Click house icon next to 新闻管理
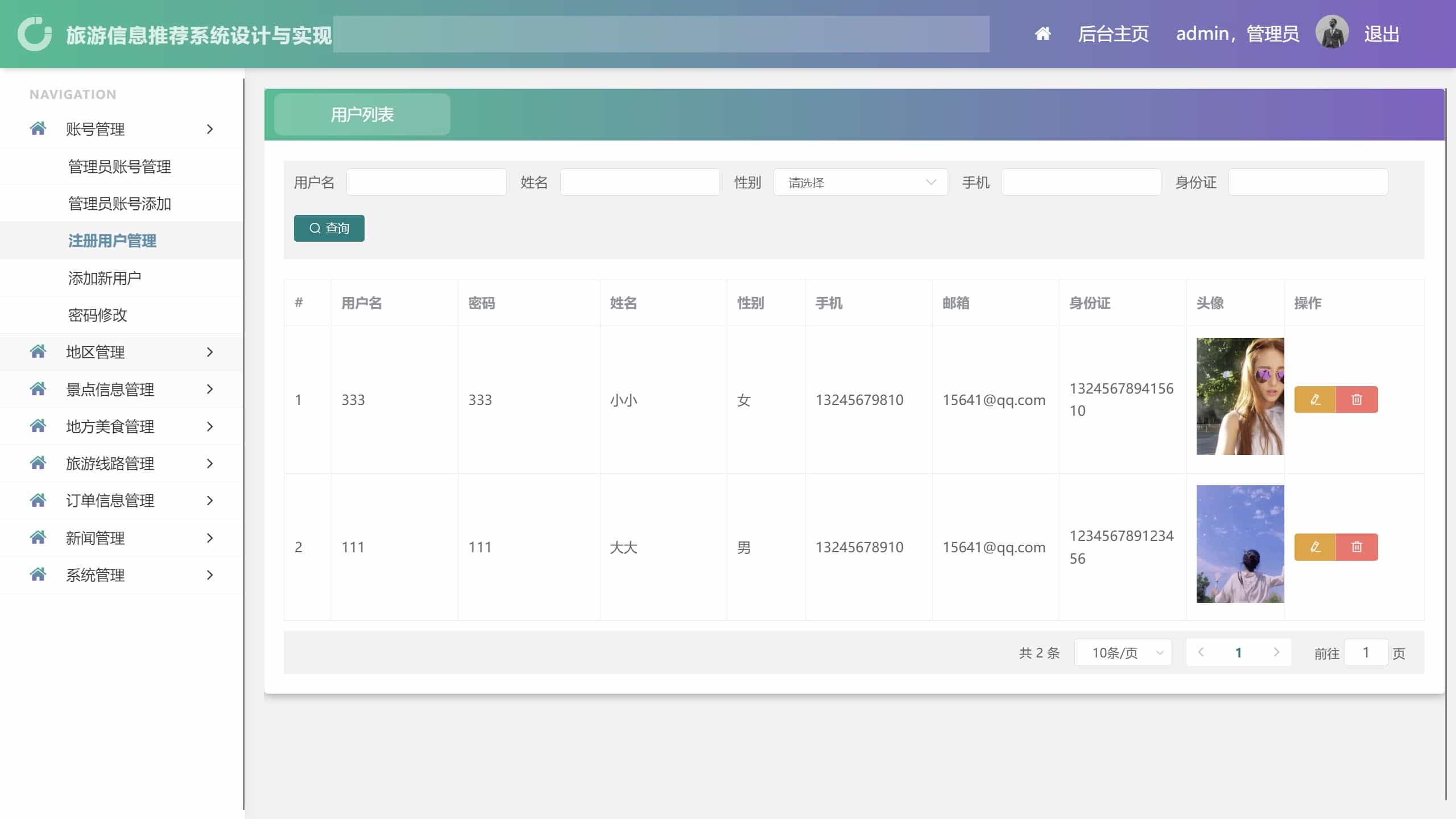Image resolution: width=1456 pixels, height=819 pixels. point(38,537)
